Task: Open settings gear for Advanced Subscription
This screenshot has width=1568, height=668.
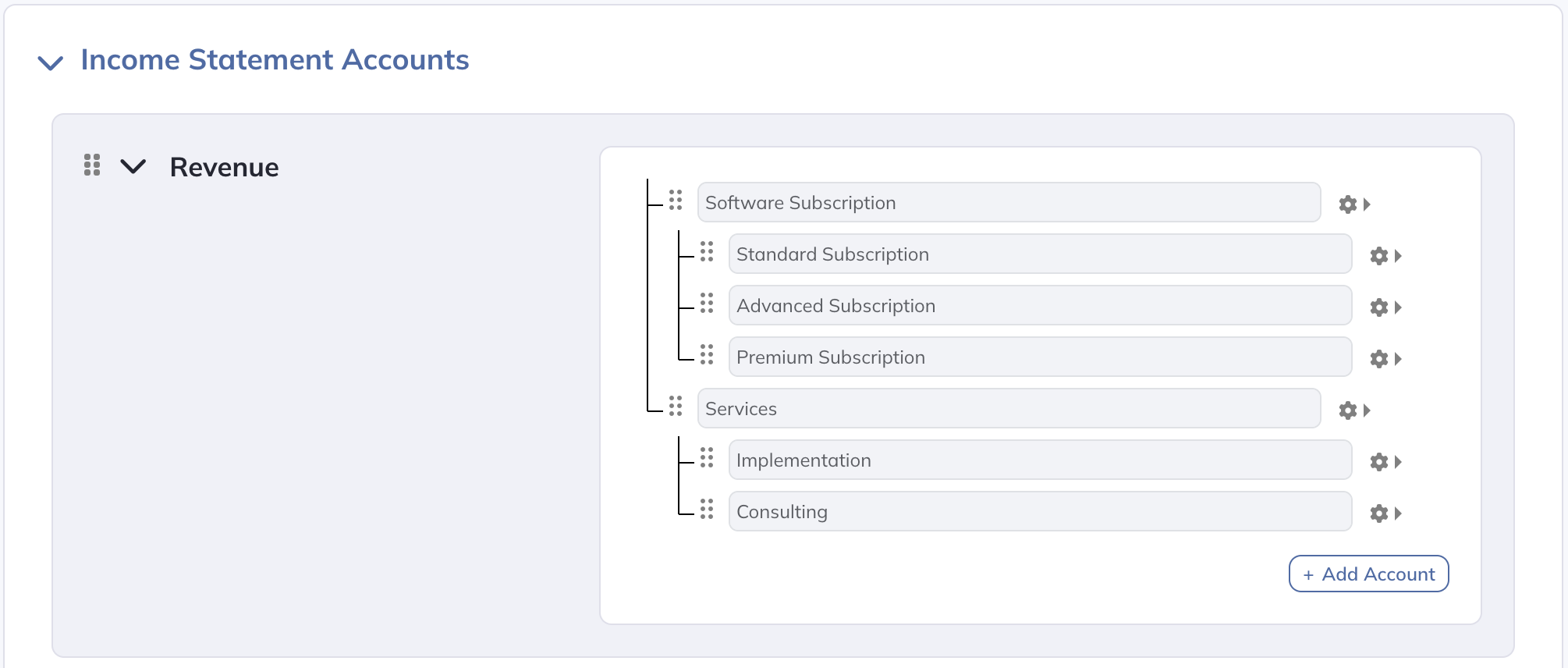Action: (1379, 307)
